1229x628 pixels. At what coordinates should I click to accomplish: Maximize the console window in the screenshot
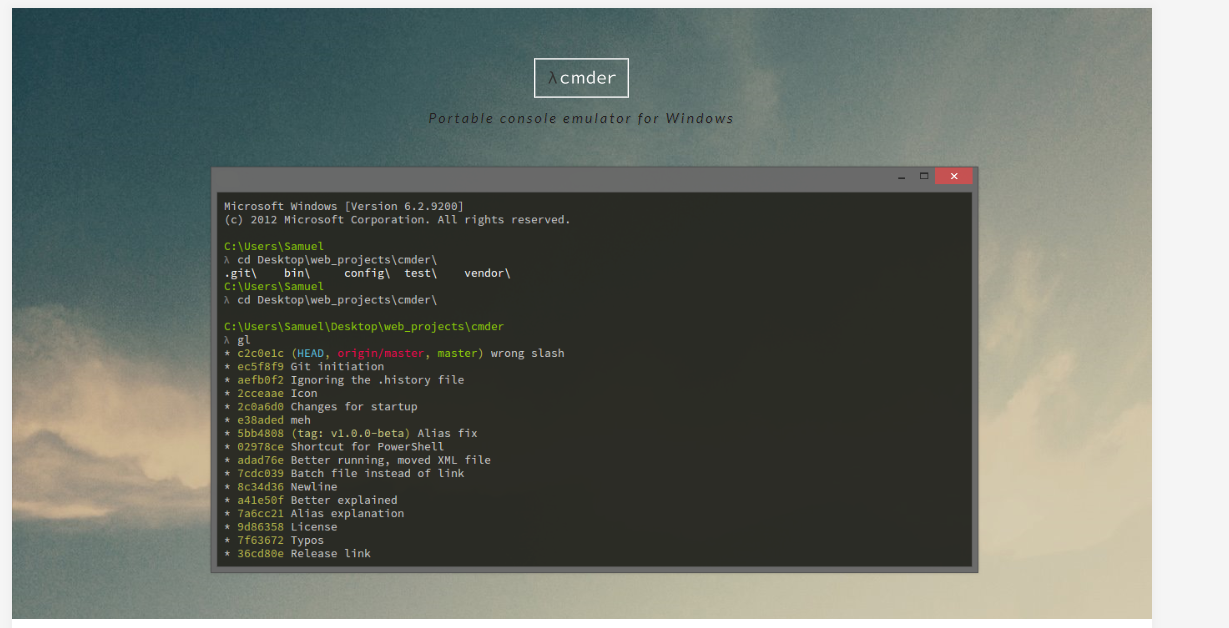[924, 176]
